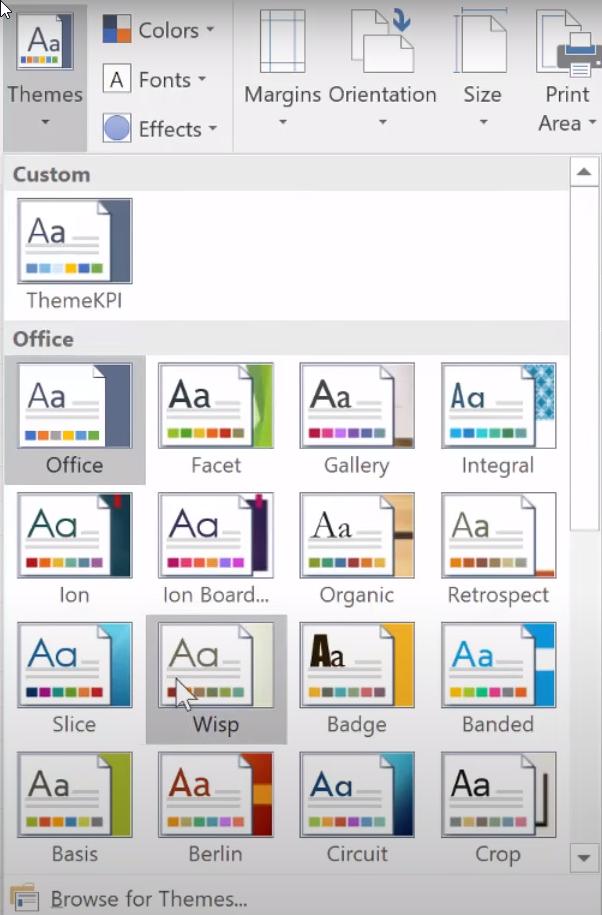Select the Office theme thumbnail
This screenshot has width=602, height=915.
tap(75, 420)
